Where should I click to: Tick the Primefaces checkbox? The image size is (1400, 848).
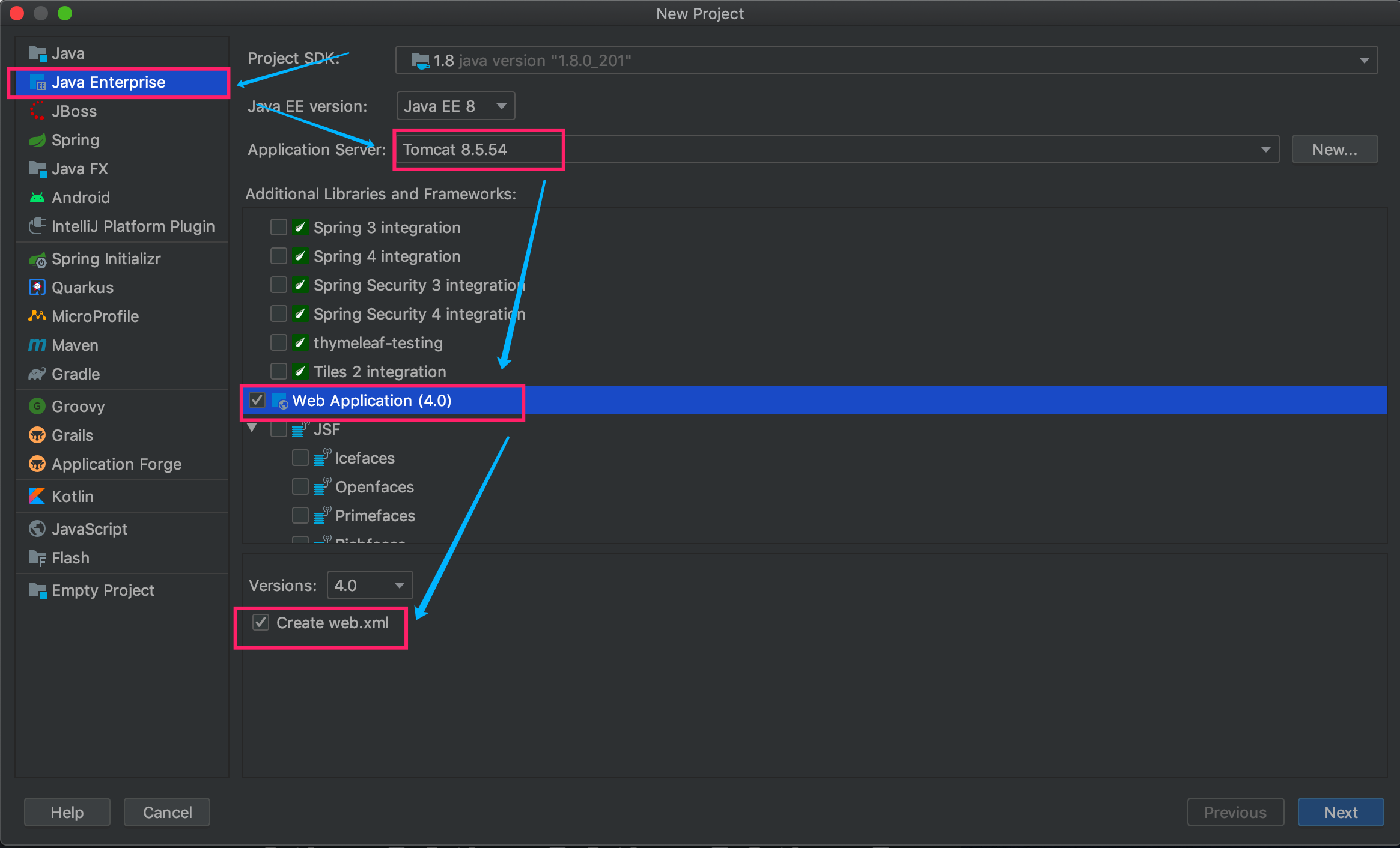point(300,516)
